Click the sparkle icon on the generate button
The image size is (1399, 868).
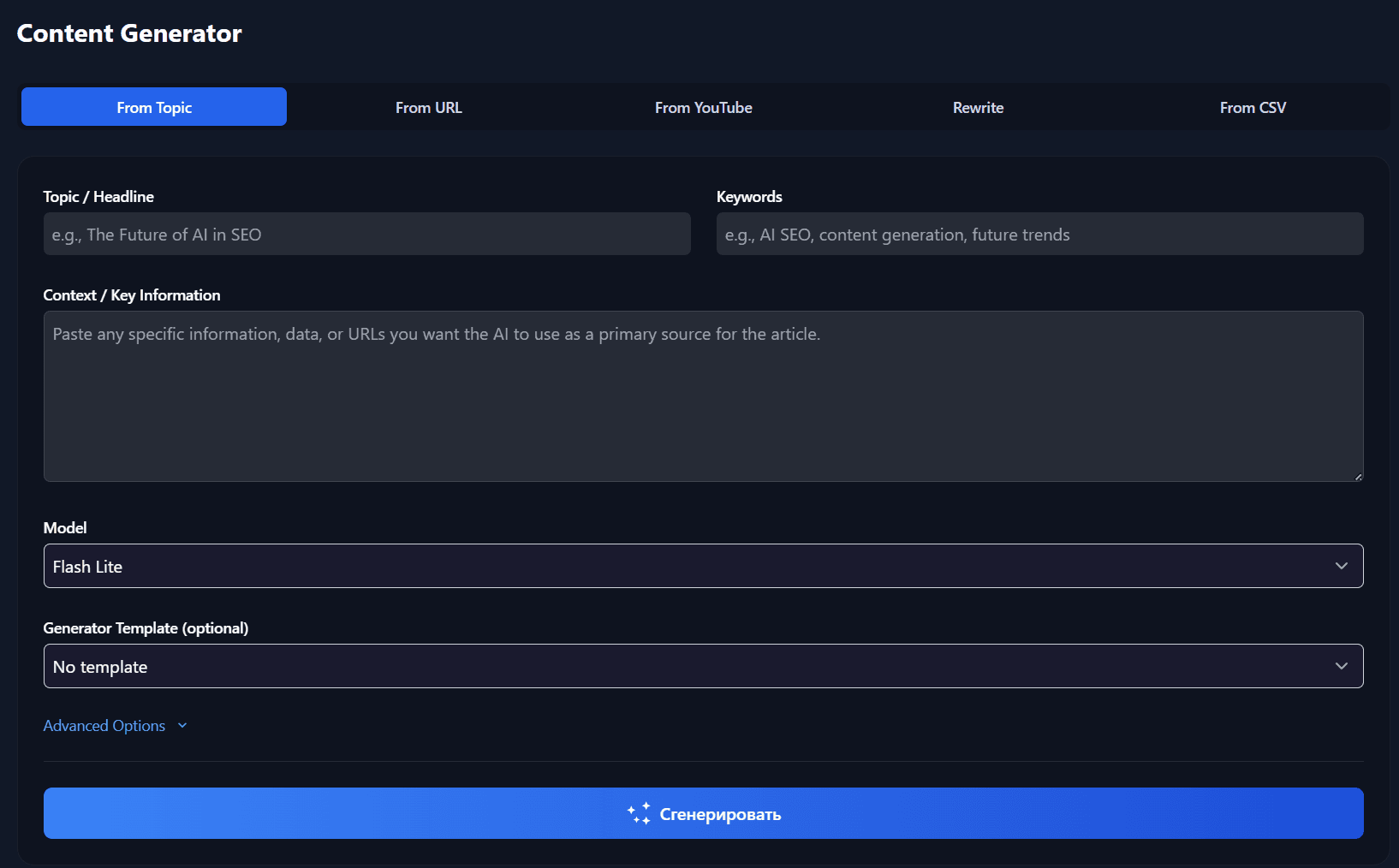click(x=638, y=813)
